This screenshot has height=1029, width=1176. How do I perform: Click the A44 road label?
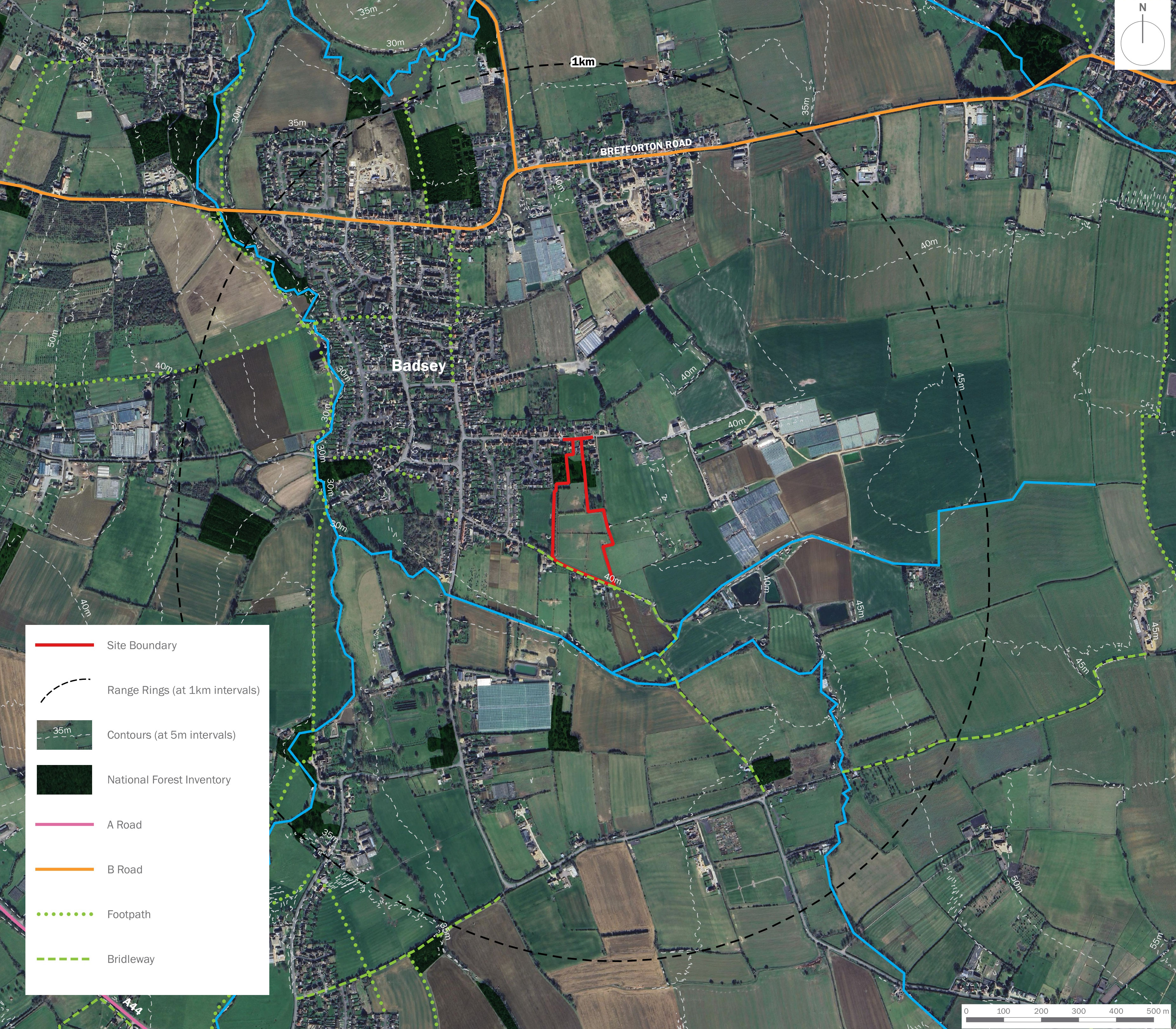[132, 1007]
